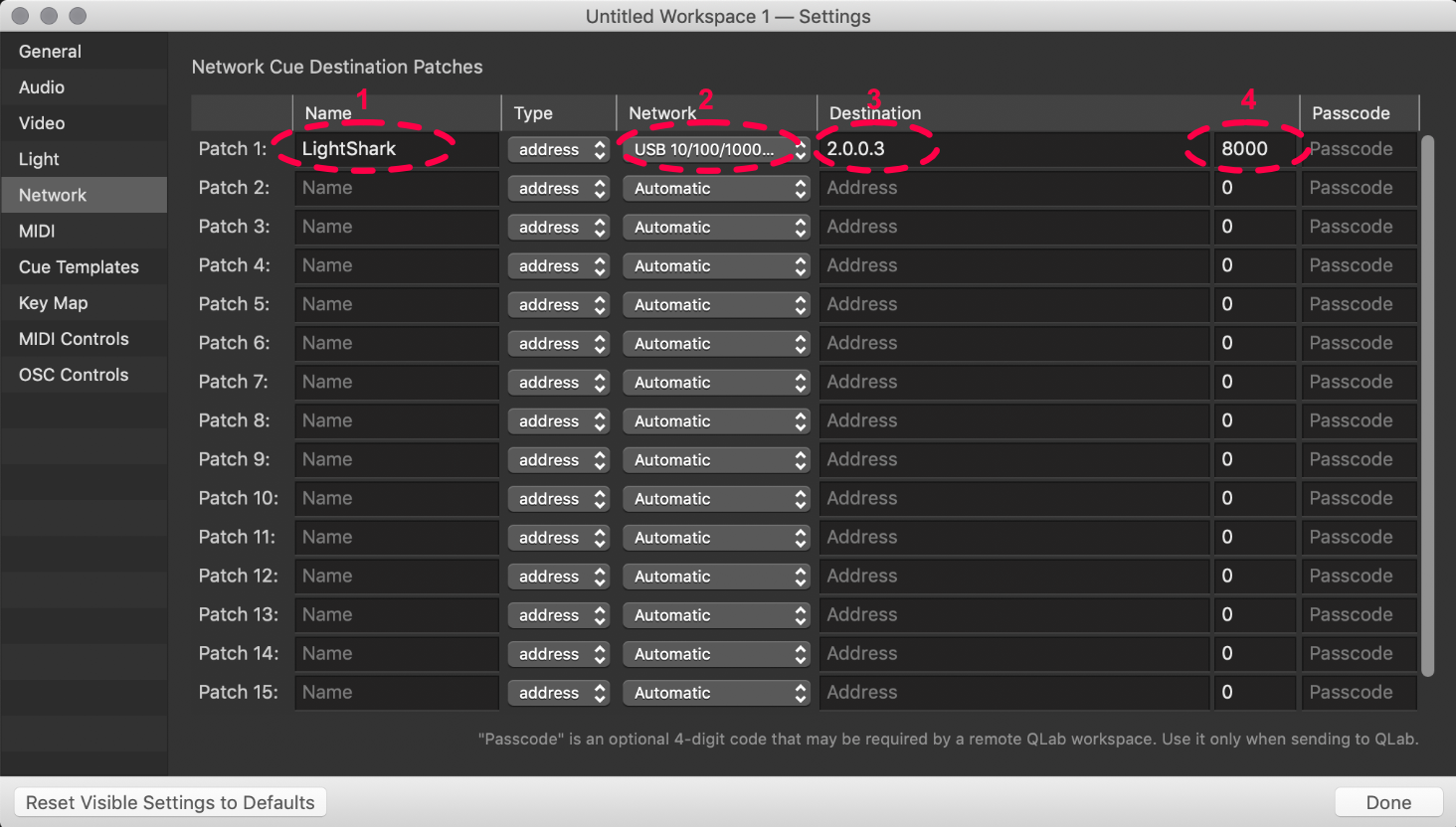Click Patch 11 port field
This screenshot has height=827, width=1456.
1255,537
